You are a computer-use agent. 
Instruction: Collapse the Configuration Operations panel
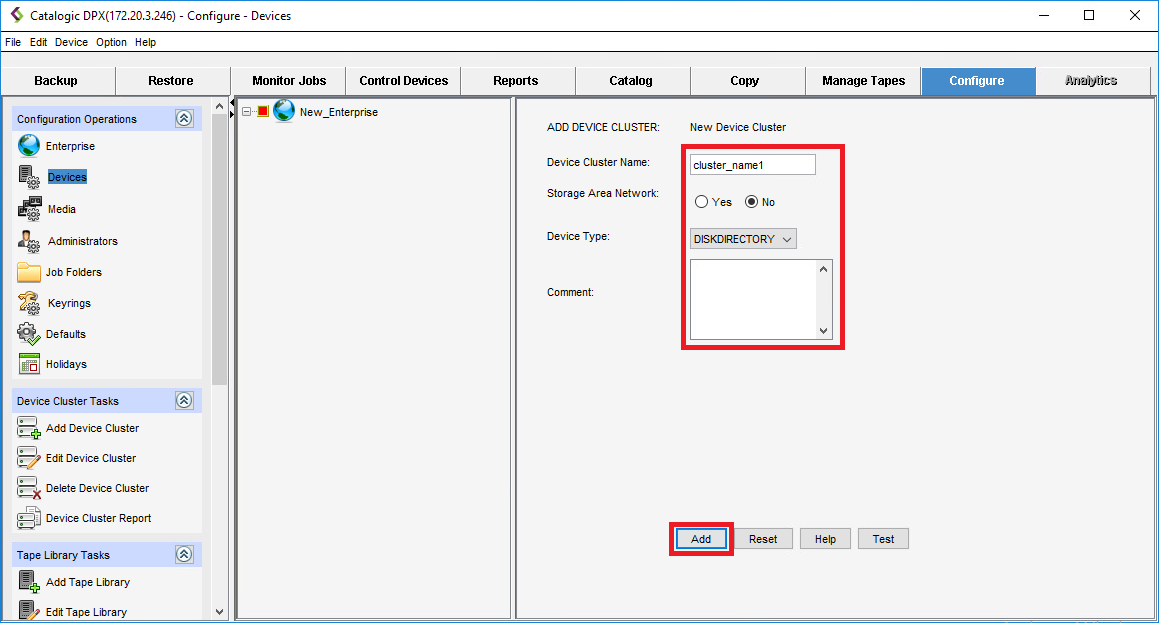184,118
